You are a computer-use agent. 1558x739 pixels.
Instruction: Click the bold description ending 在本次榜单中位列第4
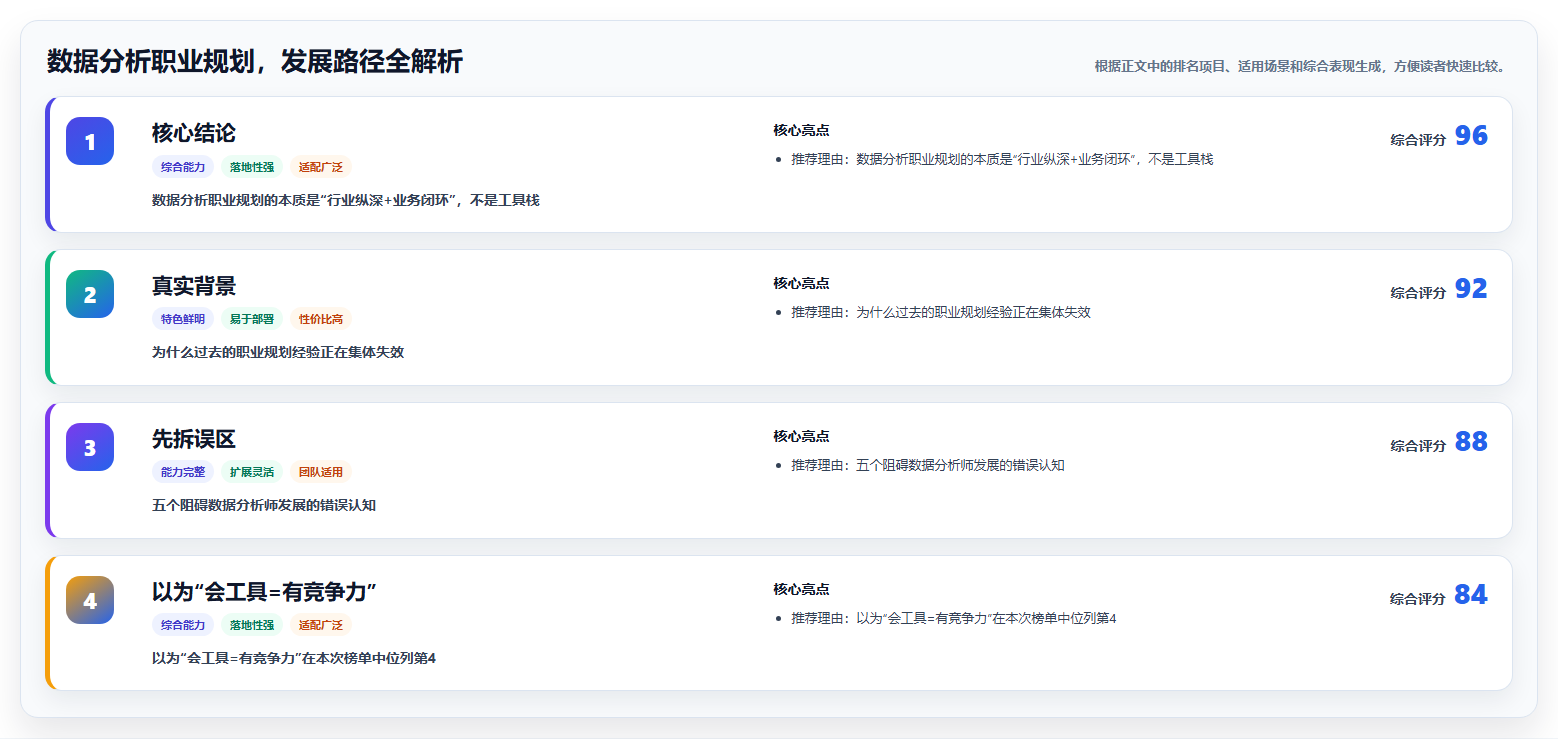click(294, 658)
